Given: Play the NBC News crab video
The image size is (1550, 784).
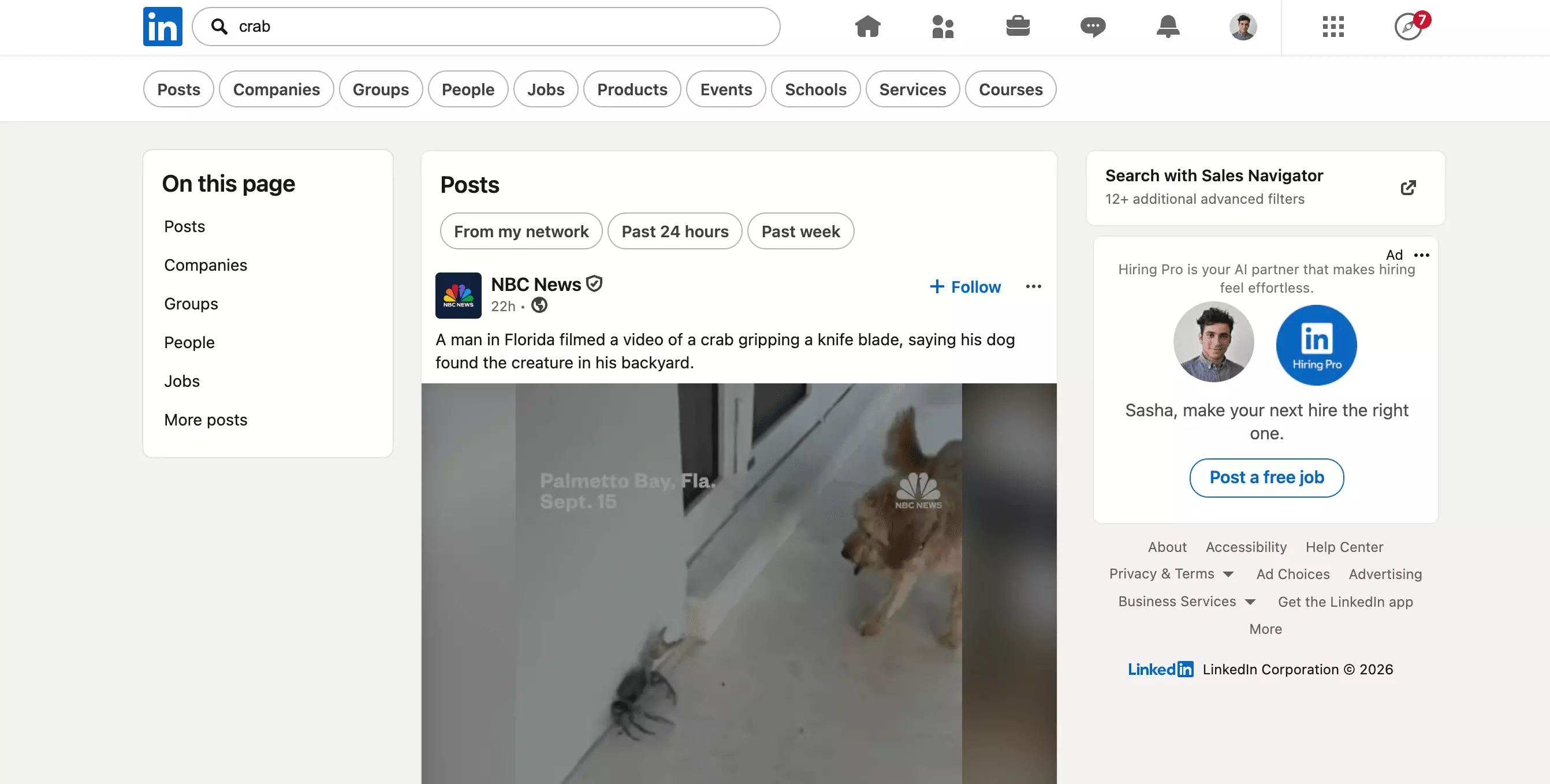Looking at the screenshot, I should click(739, 584).
